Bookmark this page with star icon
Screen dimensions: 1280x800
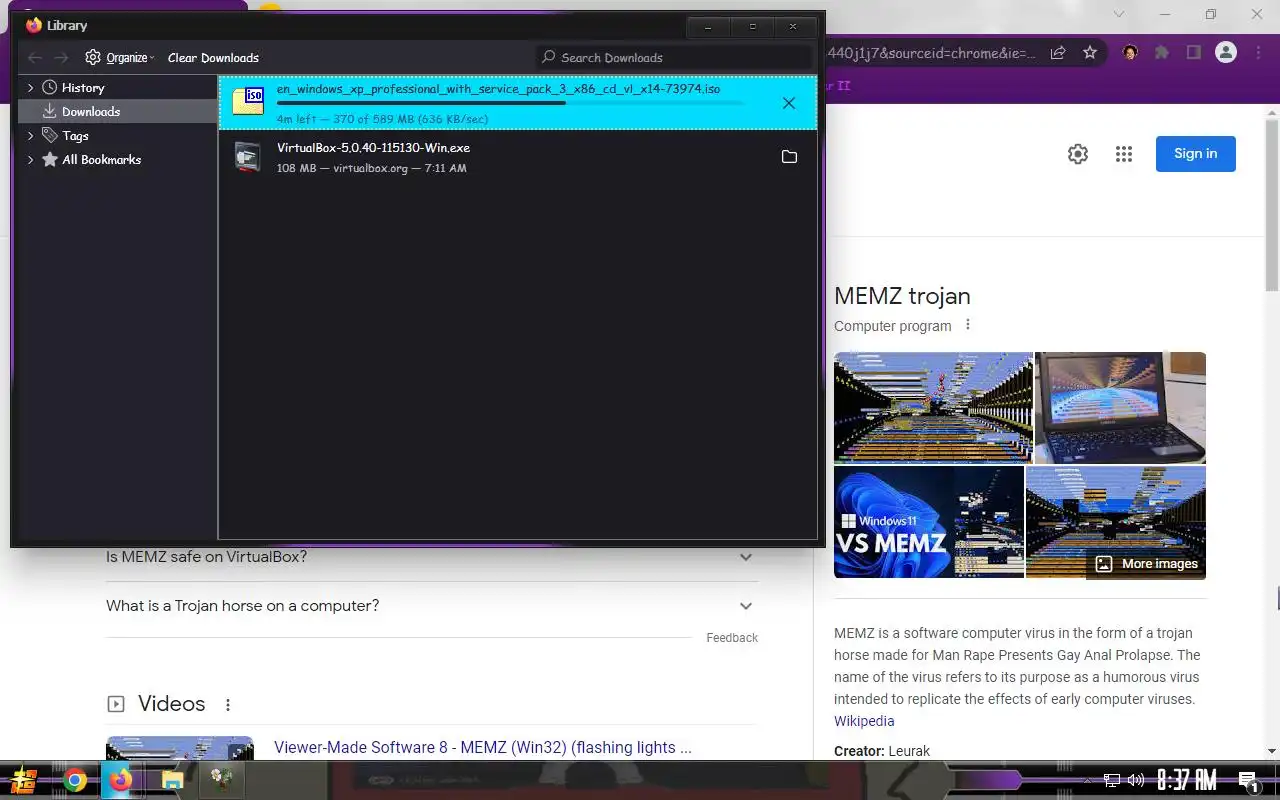click(x=1090, y=52)
